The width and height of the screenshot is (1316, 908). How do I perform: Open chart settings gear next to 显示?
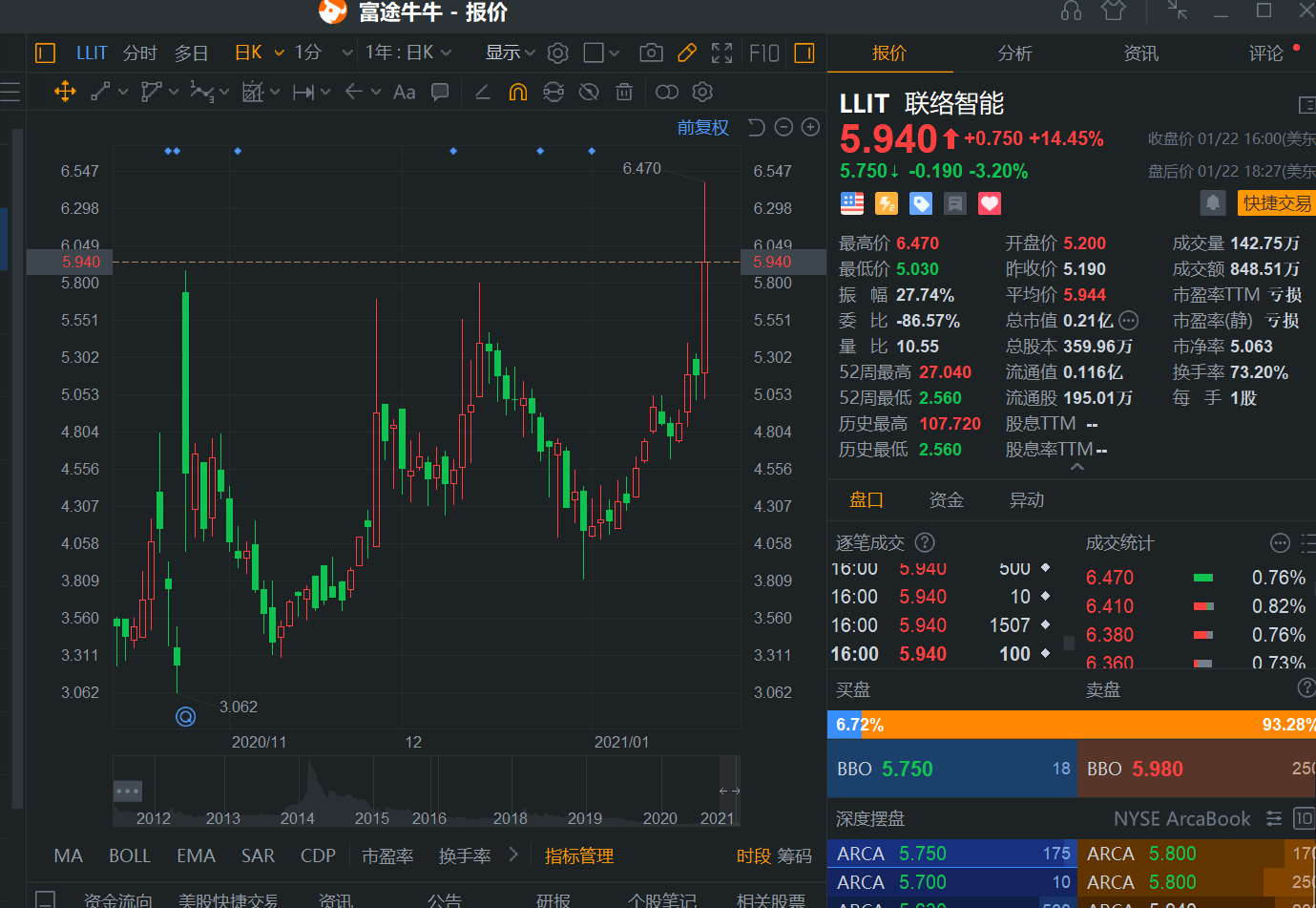point(558,53)
